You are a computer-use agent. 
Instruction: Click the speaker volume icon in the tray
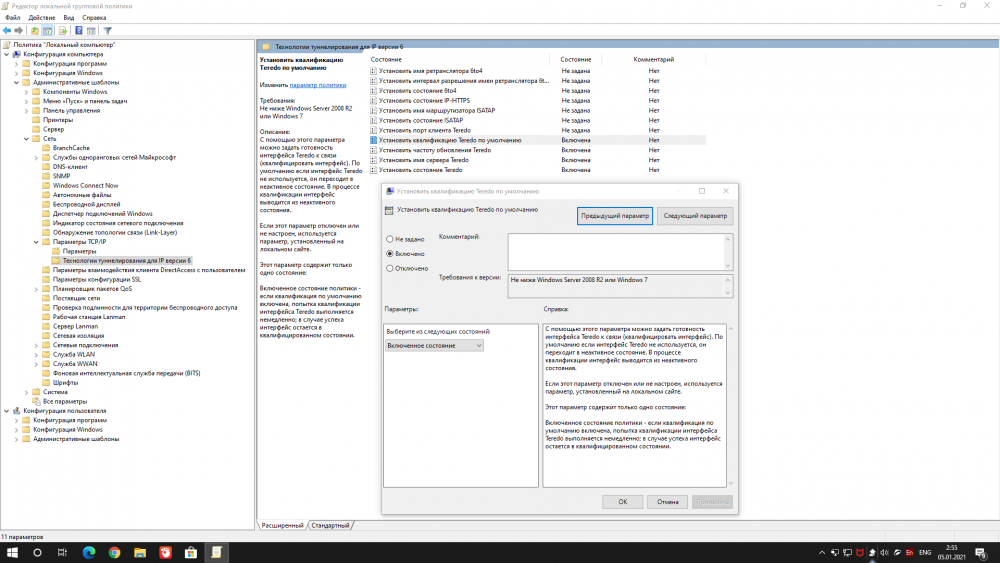[885, 553]
